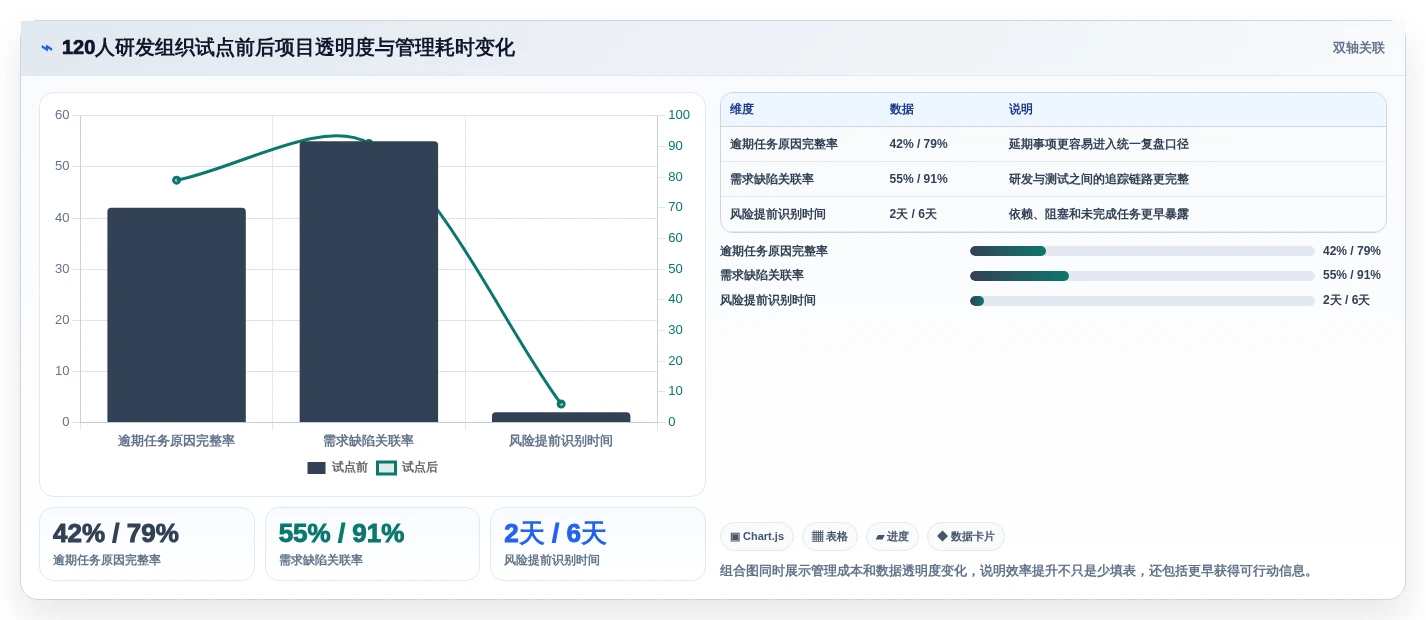Image resolution: width=1426 pixels, height=620 pixels.
Task: Click table value 55% / 91%
Action: tap(918, 179)
